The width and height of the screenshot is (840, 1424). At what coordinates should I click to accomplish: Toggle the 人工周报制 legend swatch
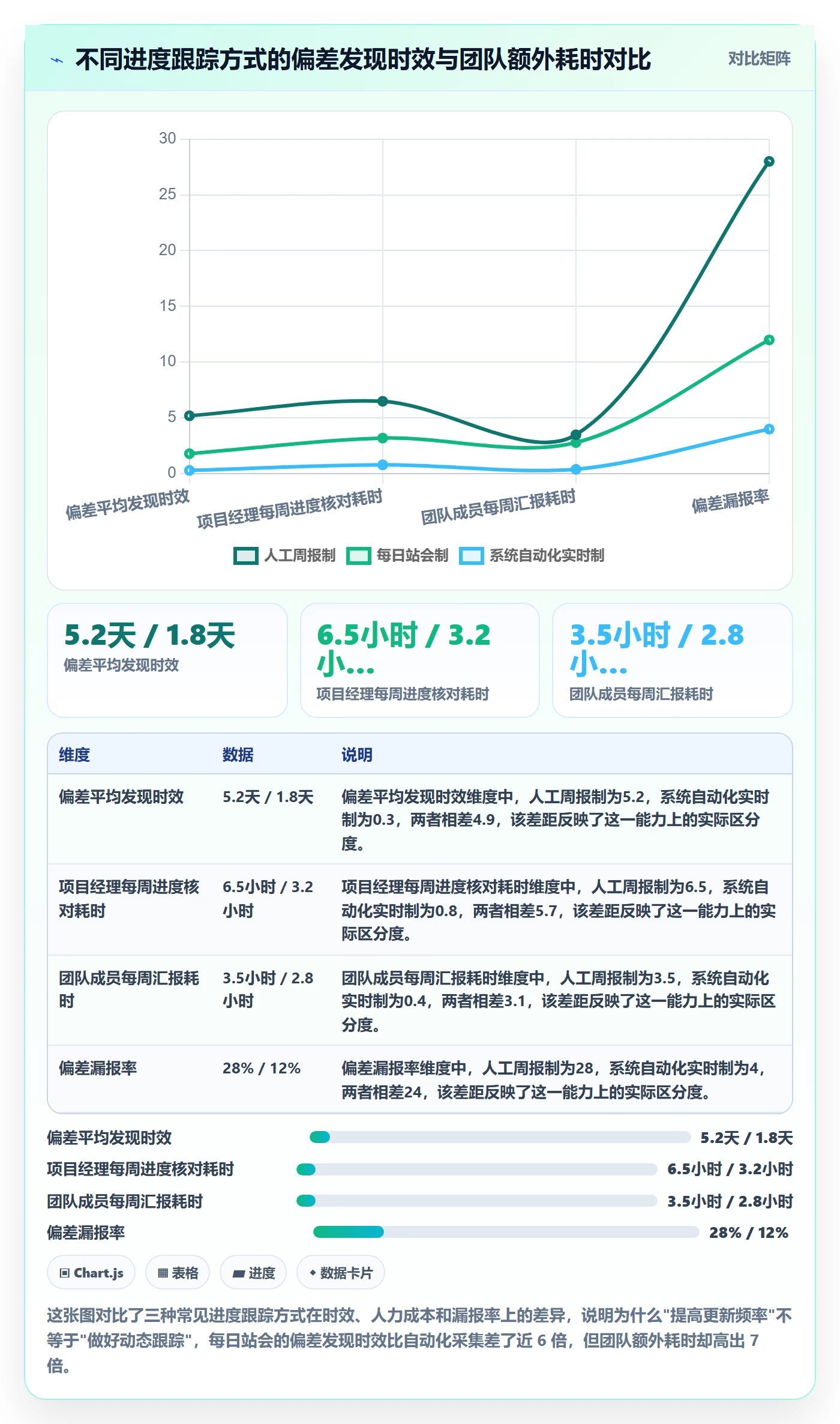(x=246, y=556)
